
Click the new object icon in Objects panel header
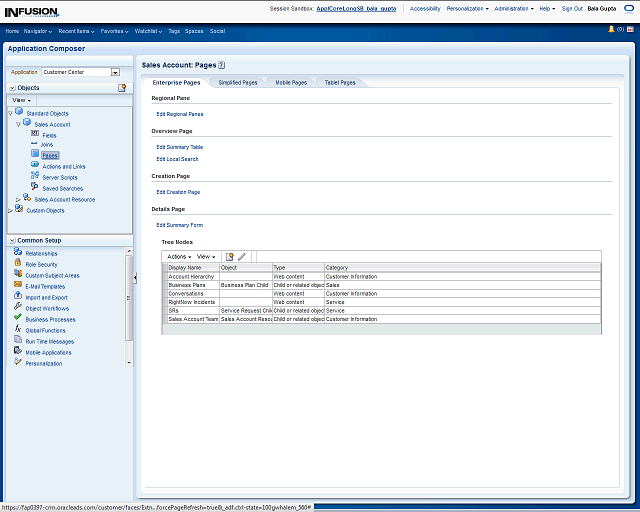click(x=122, y=88)
